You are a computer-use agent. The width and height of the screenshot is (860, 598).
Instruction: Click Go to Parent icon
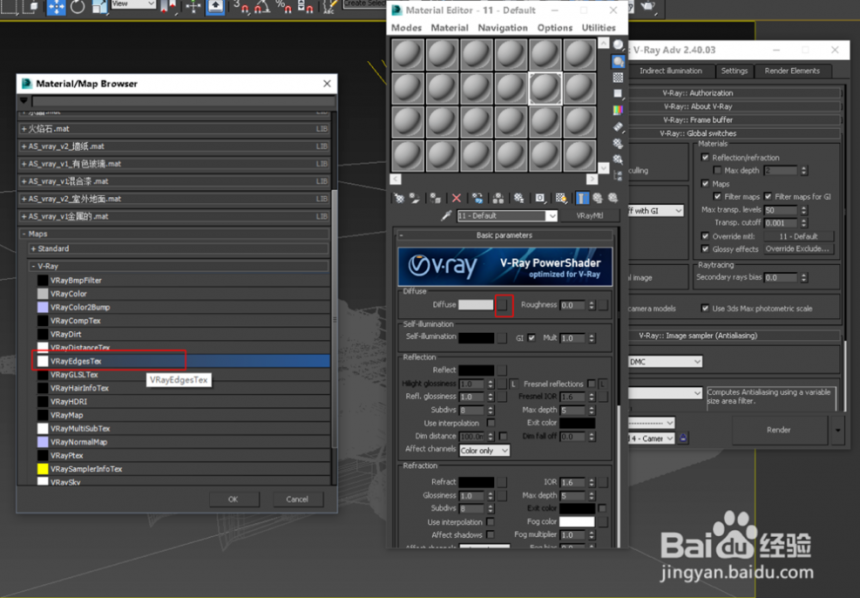[597, 198]
